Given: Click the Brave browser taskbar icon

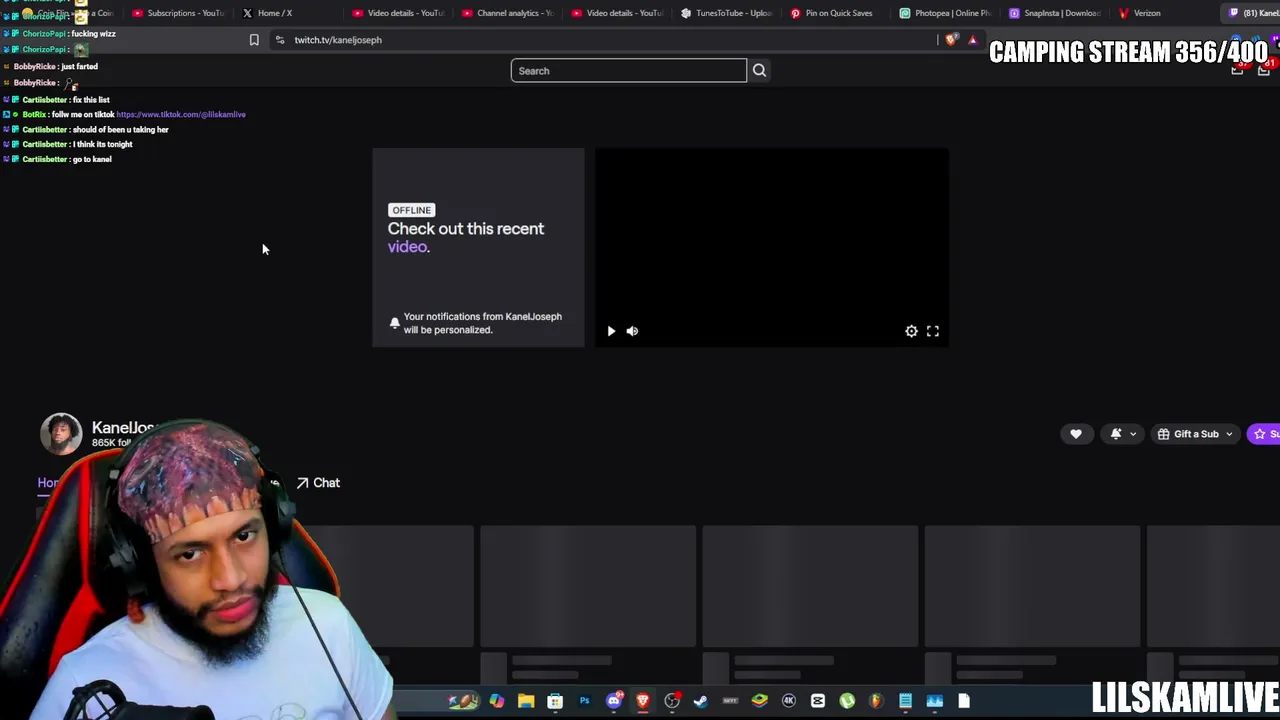Looking at the screenshot, I should pyautogui.click(x=643, y=701).
